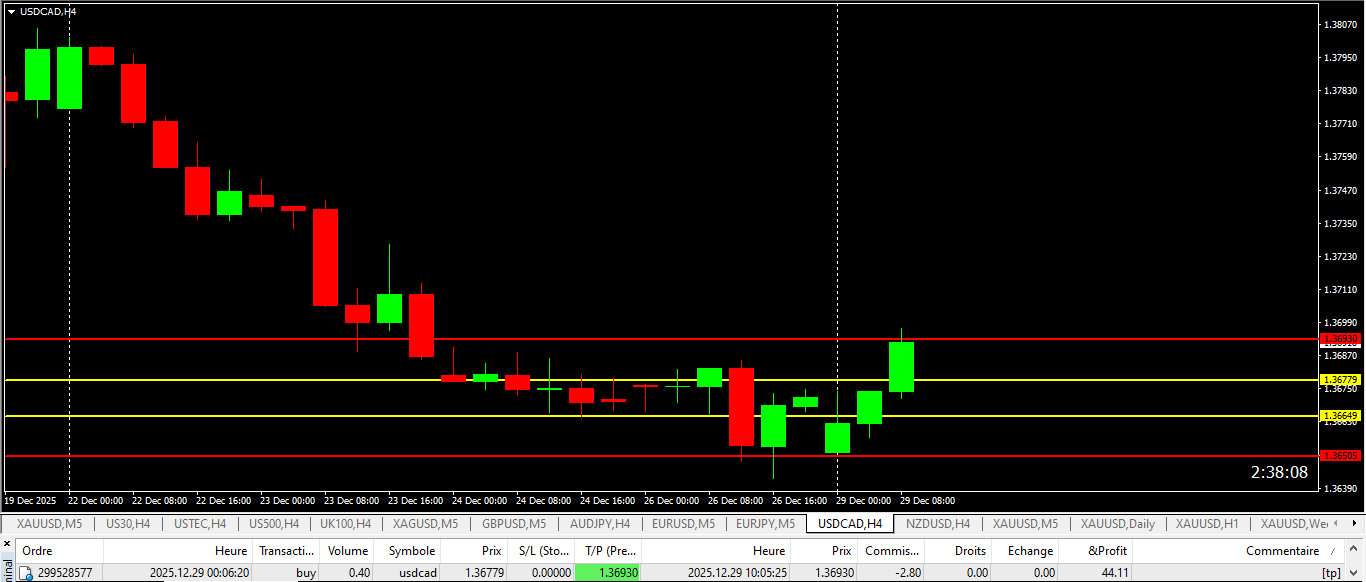Sort by the Ordre column header
The width and height of the screenshot is (1366, 582).
(x=60, y=551)
